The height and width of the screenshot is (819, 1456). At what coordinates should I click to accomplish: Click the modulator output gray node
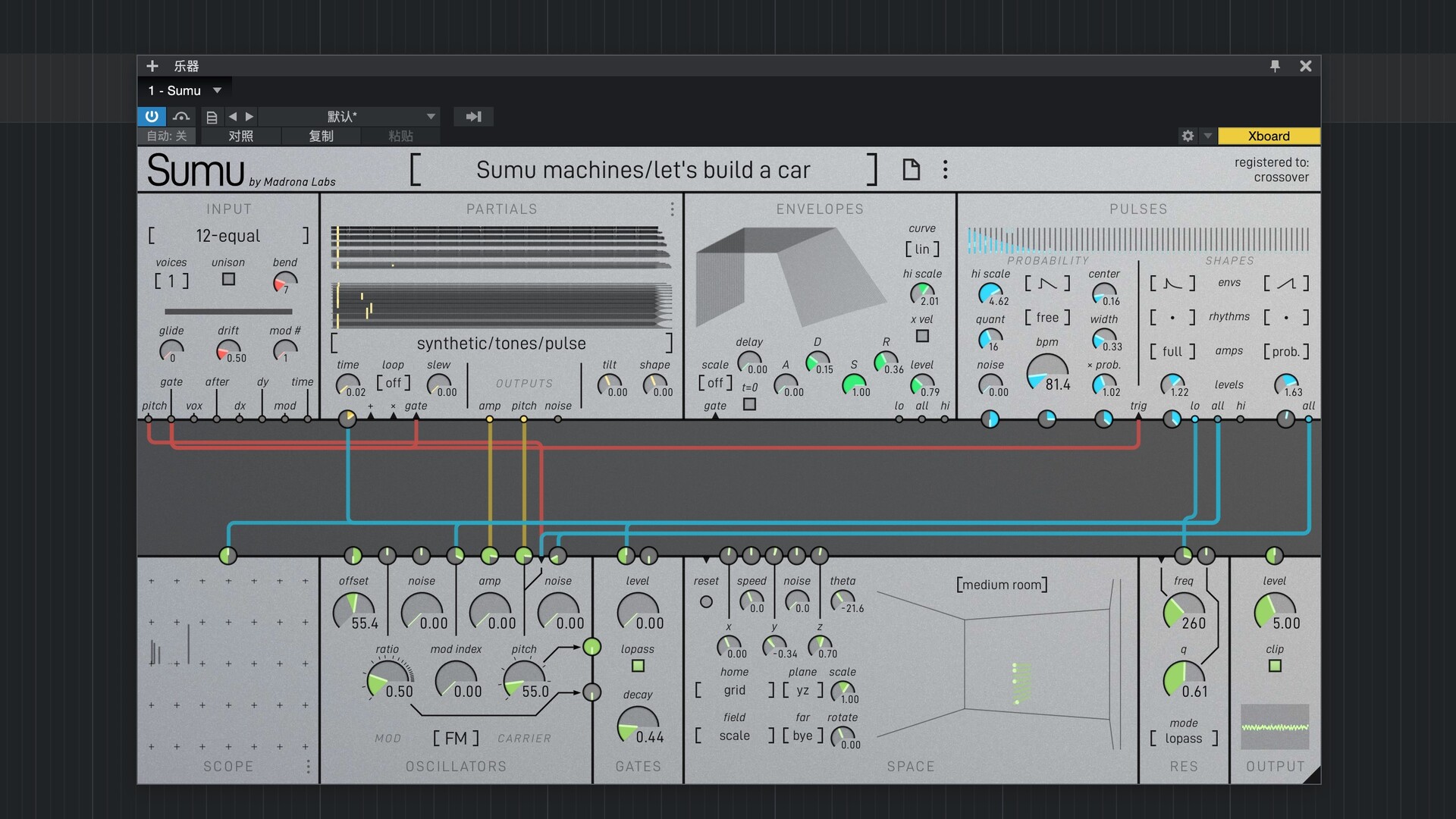click(x=592, y=692)
